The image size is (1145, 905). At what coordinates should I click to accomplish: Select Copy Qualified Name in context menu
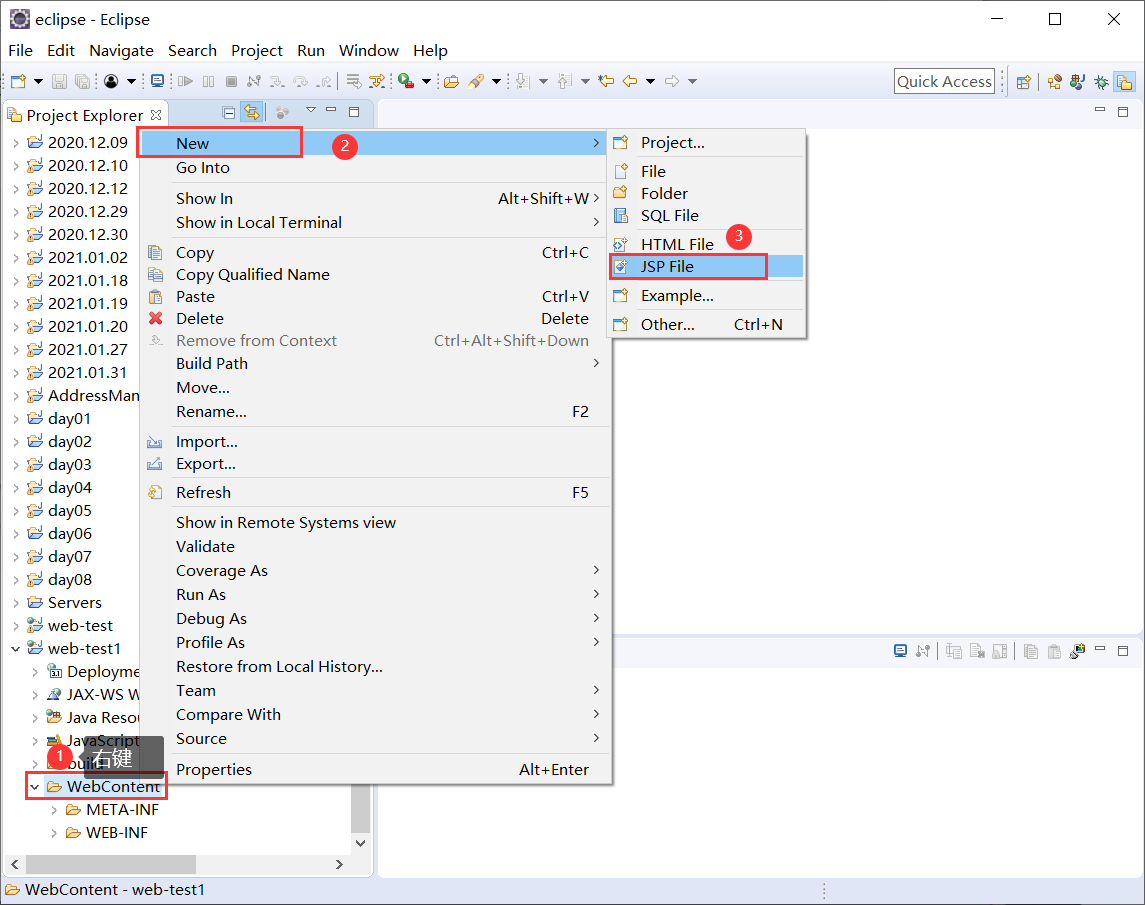[374, 275]
